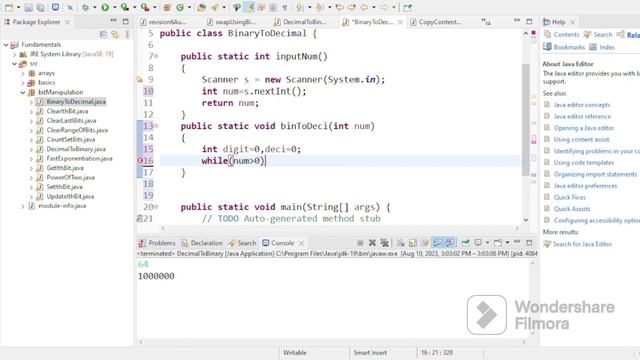Click the Open Type icon
The width and height of the screenshot is (640, 360).
click(x=201, y=7)
